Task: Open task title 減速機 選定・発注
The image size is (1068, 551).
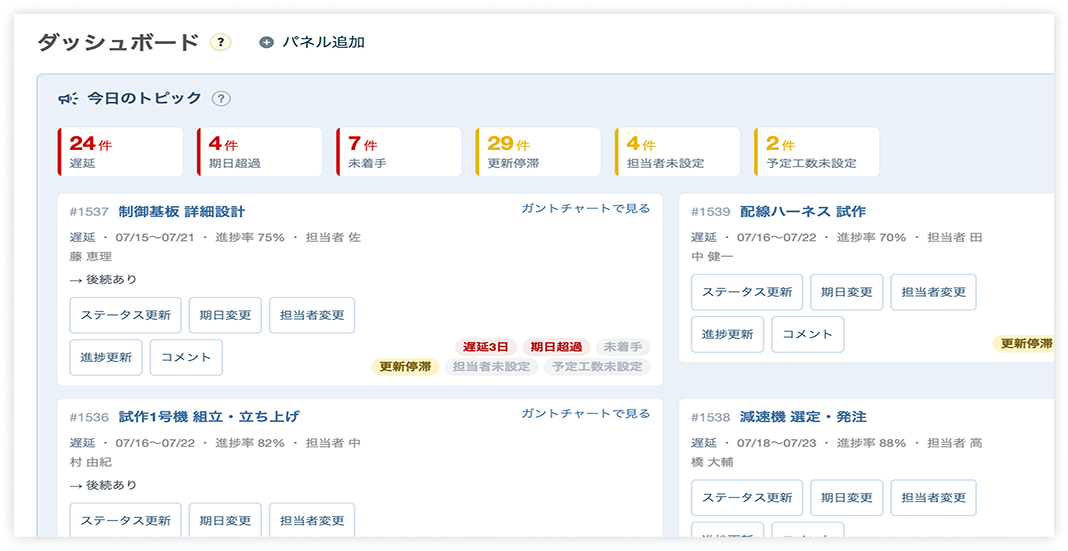Action: (x=803, y=417)
